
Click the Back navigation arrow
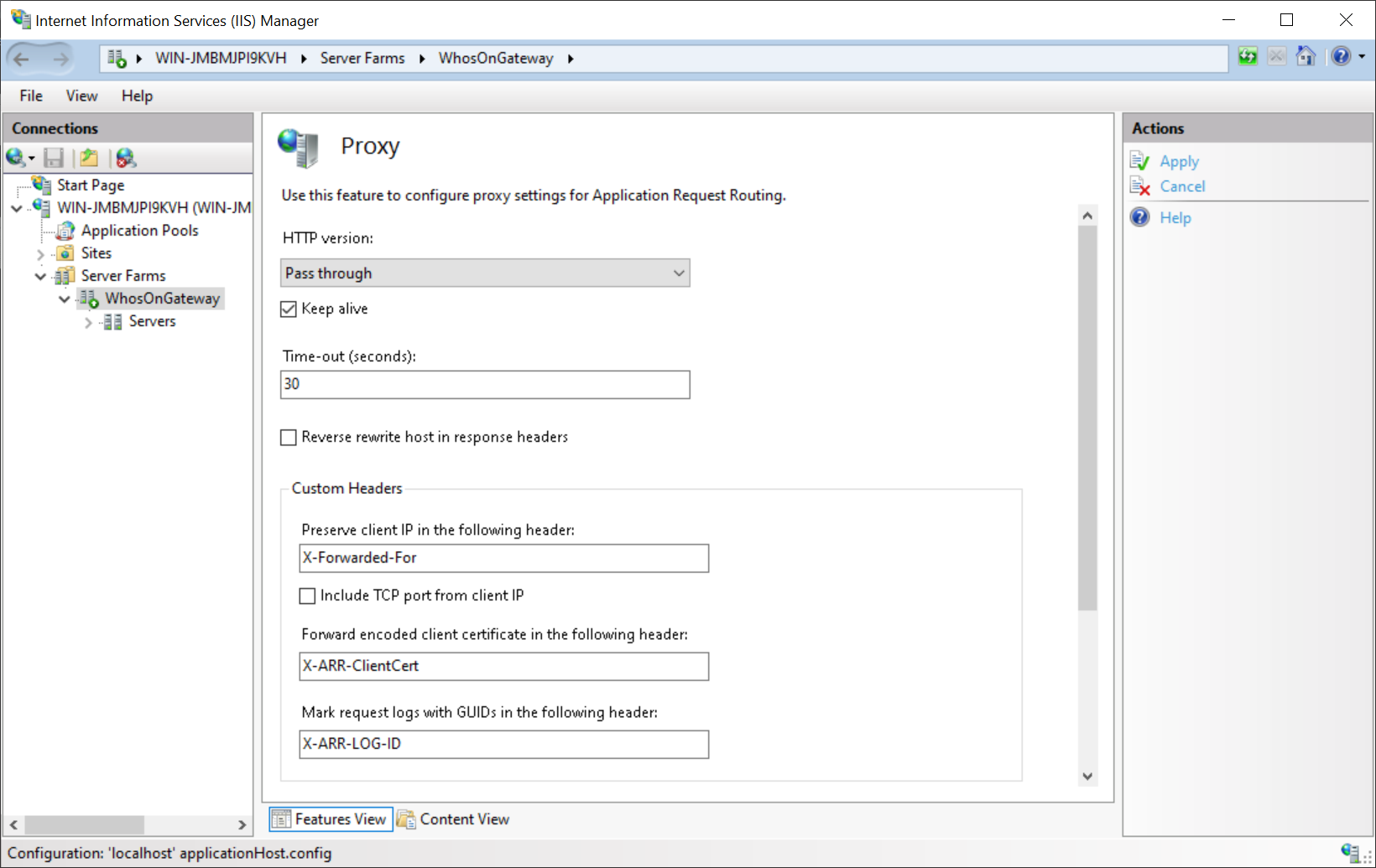(22, 59)
